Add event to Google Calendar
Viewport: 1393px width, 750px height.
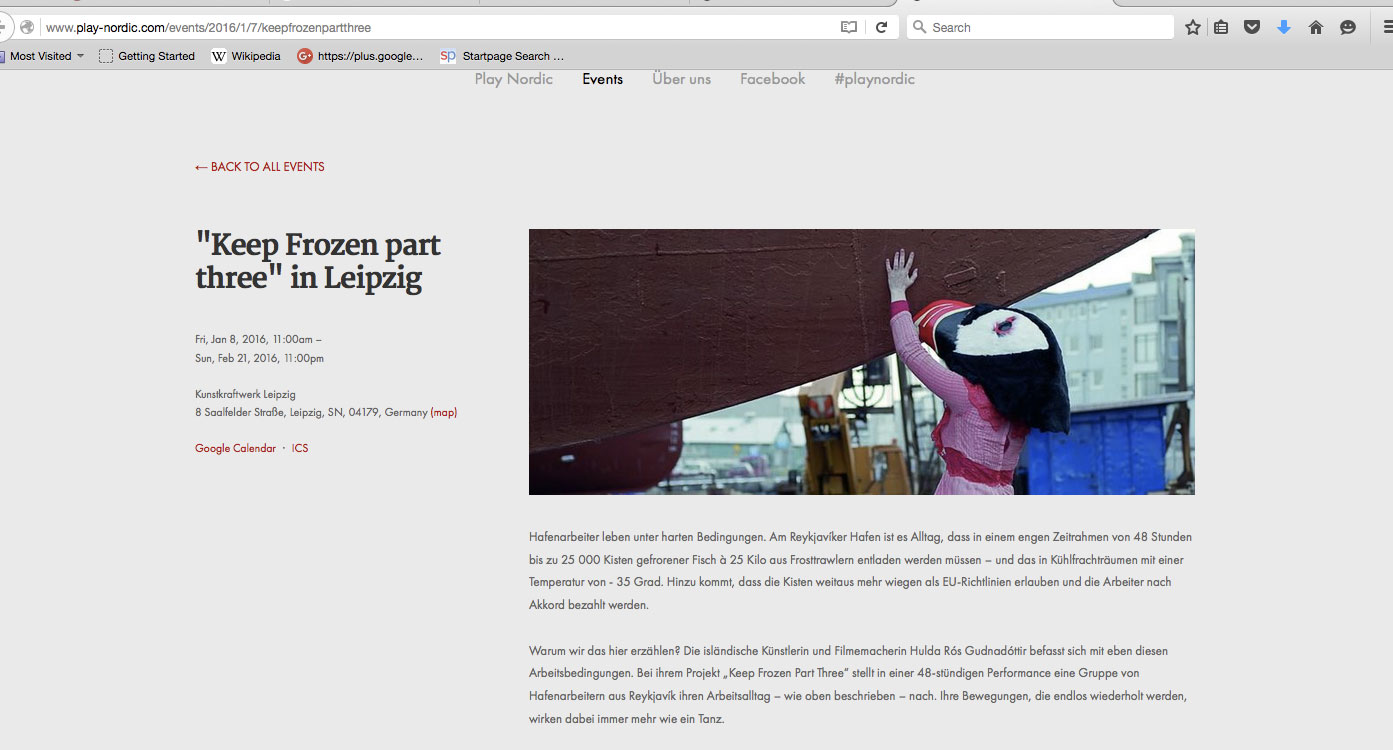(235, 448)
